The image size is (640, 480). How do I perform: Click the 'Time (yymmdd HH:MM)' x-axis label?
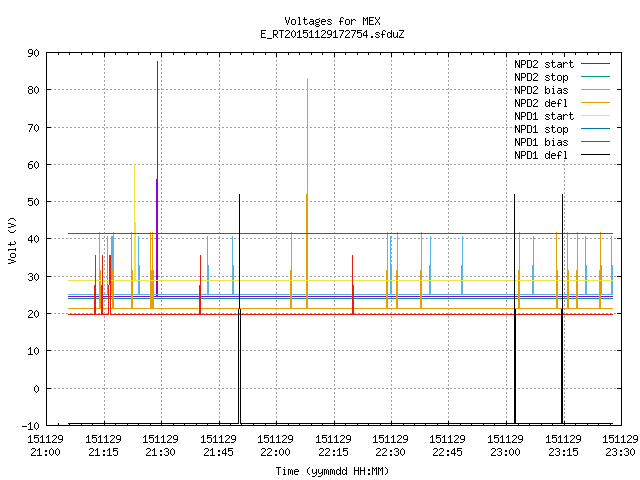click(332, 471)
